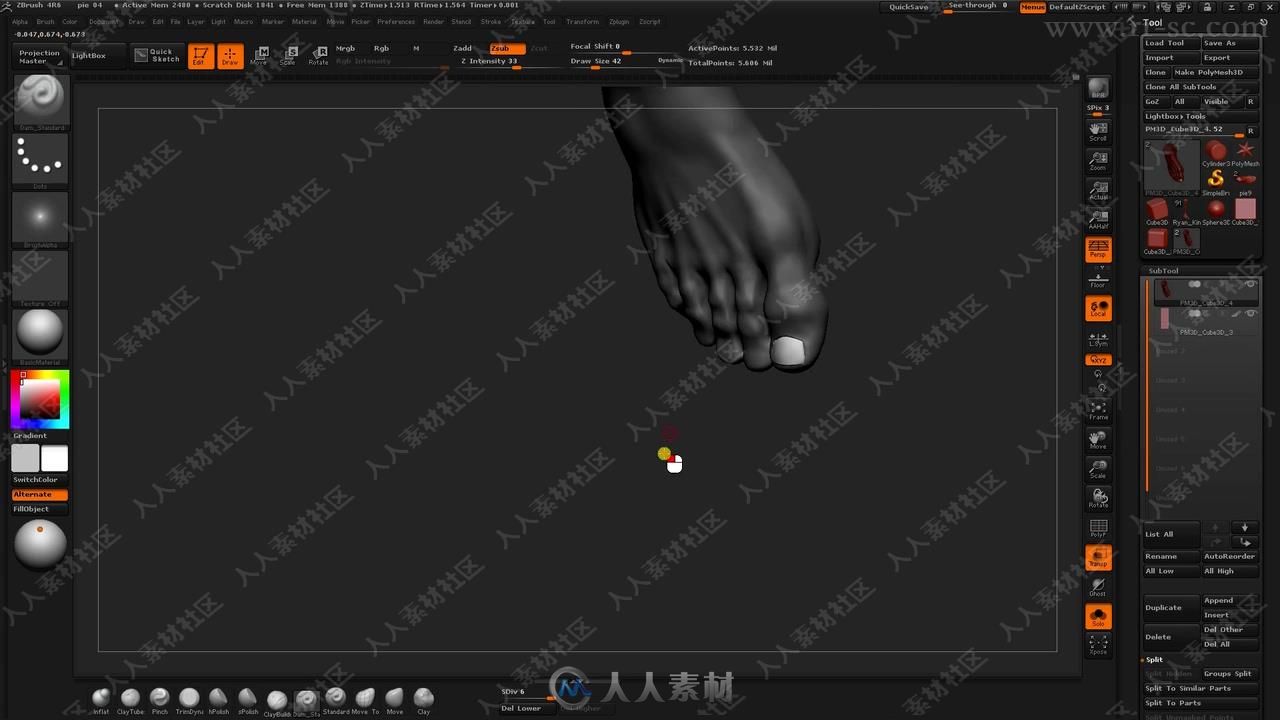Toggle Persp perspective view
The width and height of the screenshot is (1280, 720).
click(x=1098, y=249)
